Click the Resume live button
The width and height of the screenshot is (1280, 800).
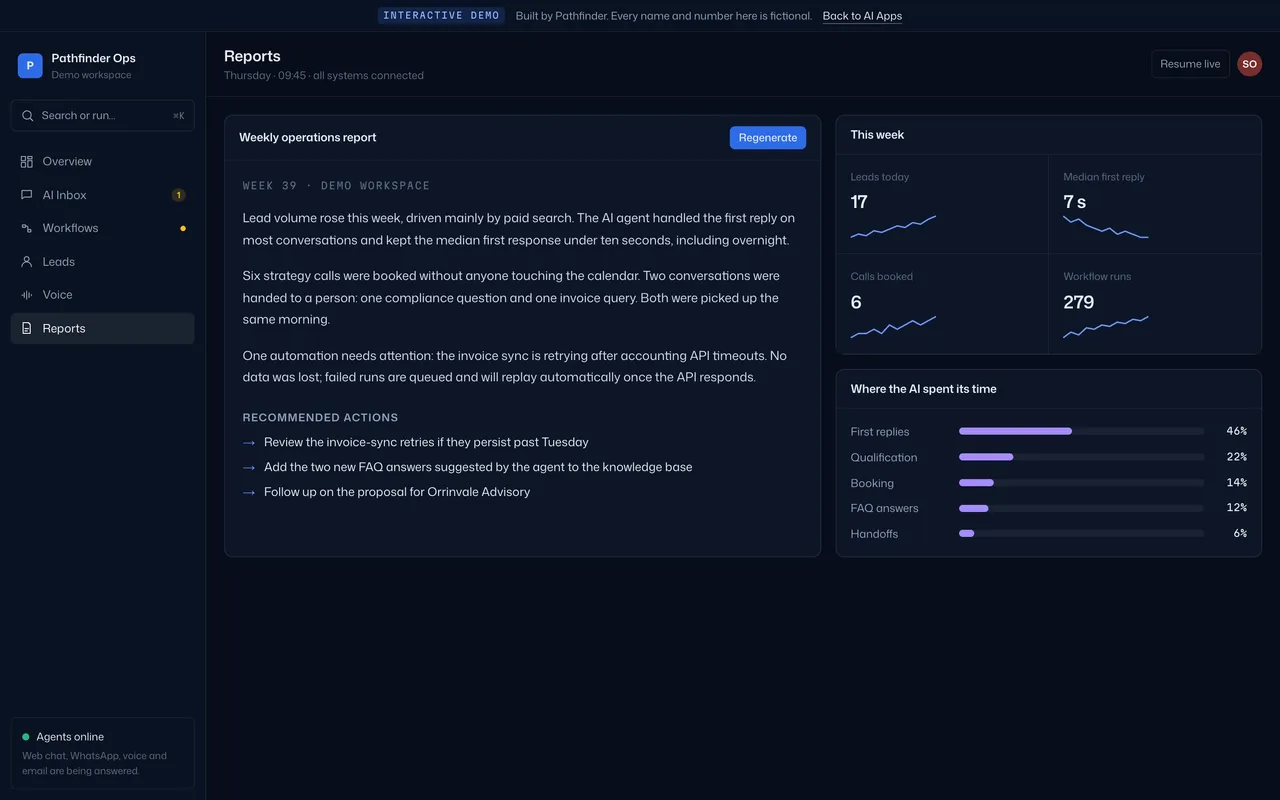[x=1190, y=64]
